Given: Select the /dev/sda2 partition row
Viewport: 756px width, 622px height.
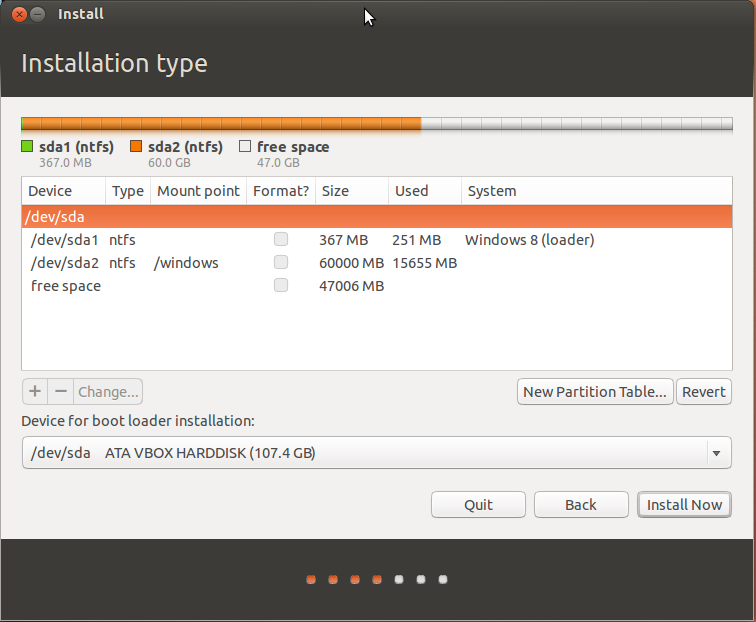Looking at the screenshot, I should (x=377, y=263).
